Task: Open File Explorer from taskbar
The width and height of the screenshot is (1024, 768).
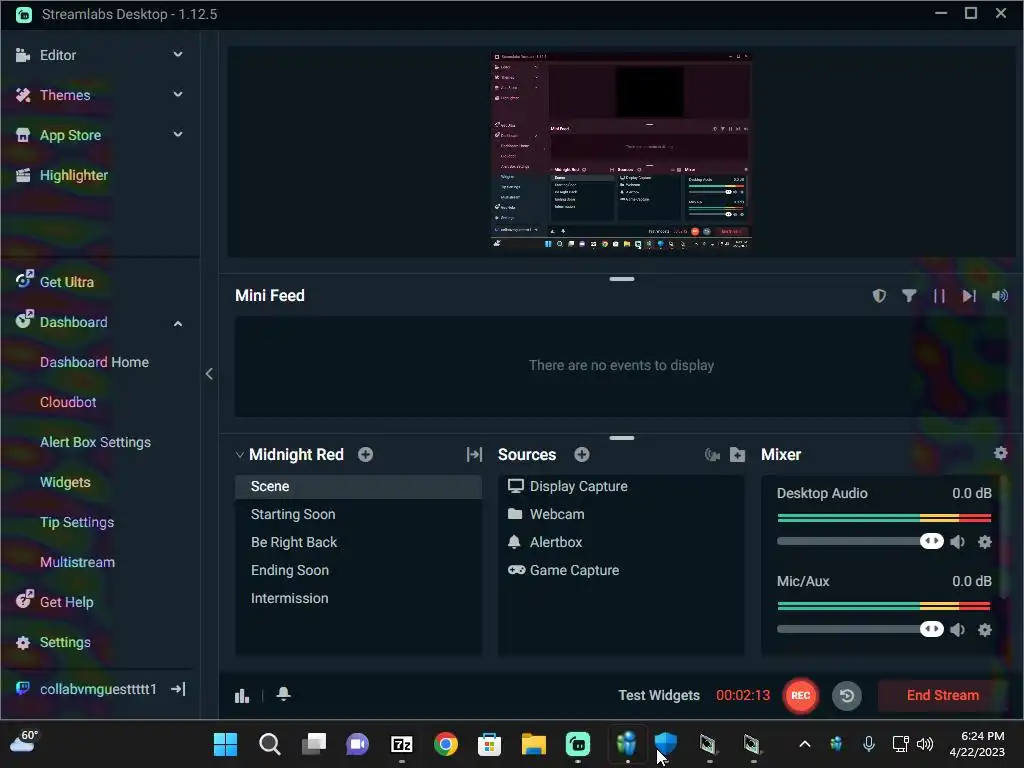Action: tap(534, 744)
